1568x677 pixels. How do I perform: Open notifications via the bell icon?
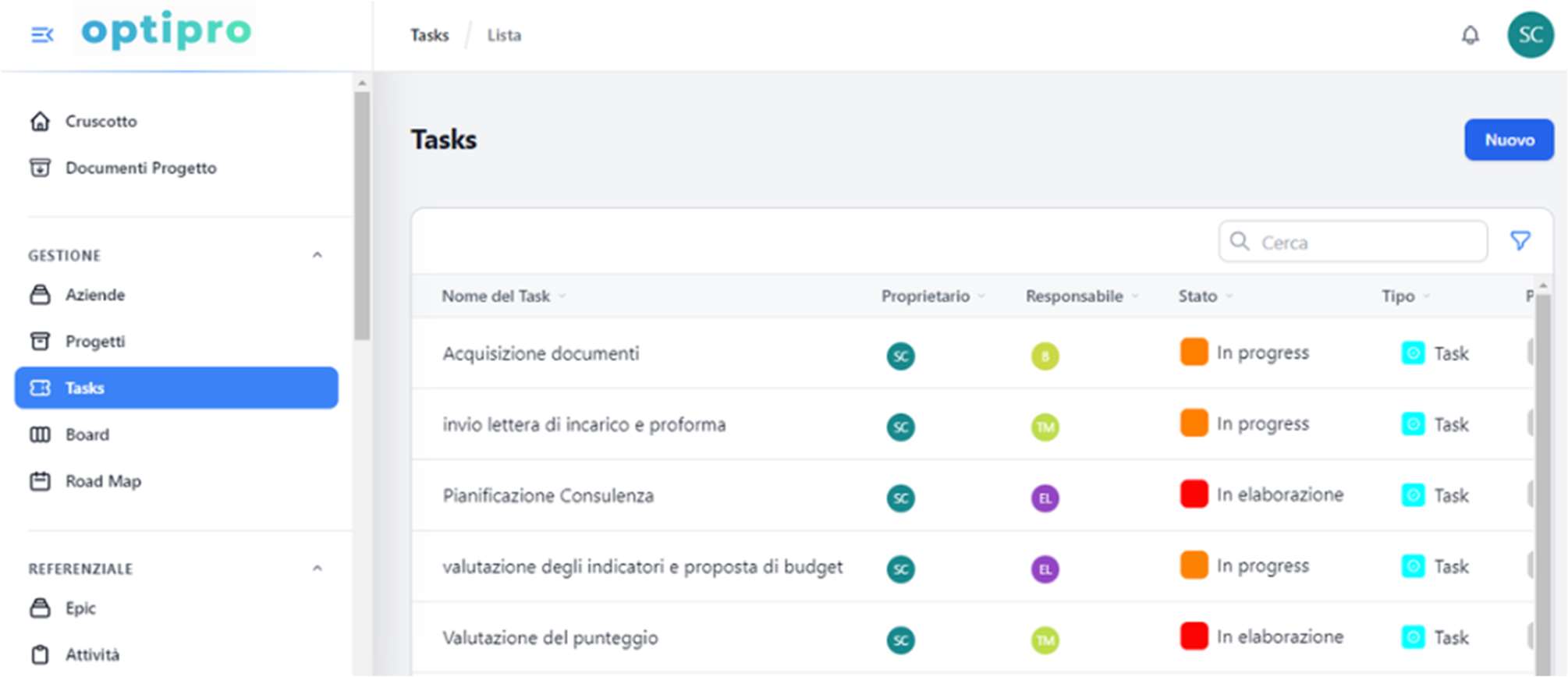(x=1470, y=35)
